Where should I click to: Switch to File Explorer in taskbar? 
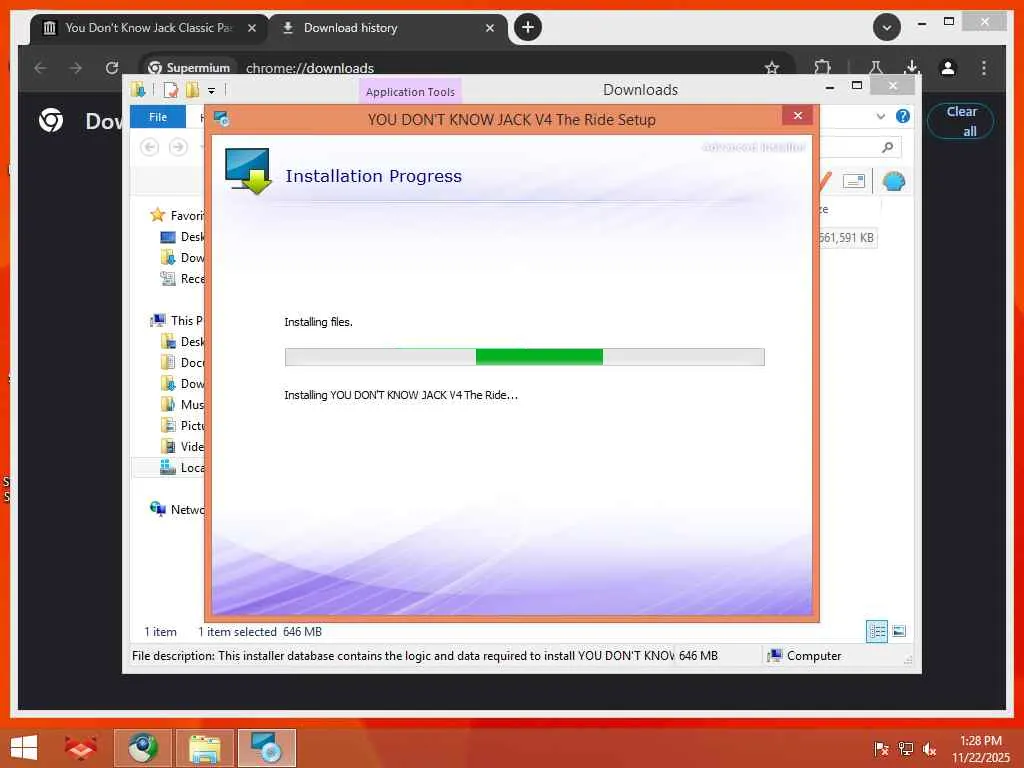(x=205, y=748)
